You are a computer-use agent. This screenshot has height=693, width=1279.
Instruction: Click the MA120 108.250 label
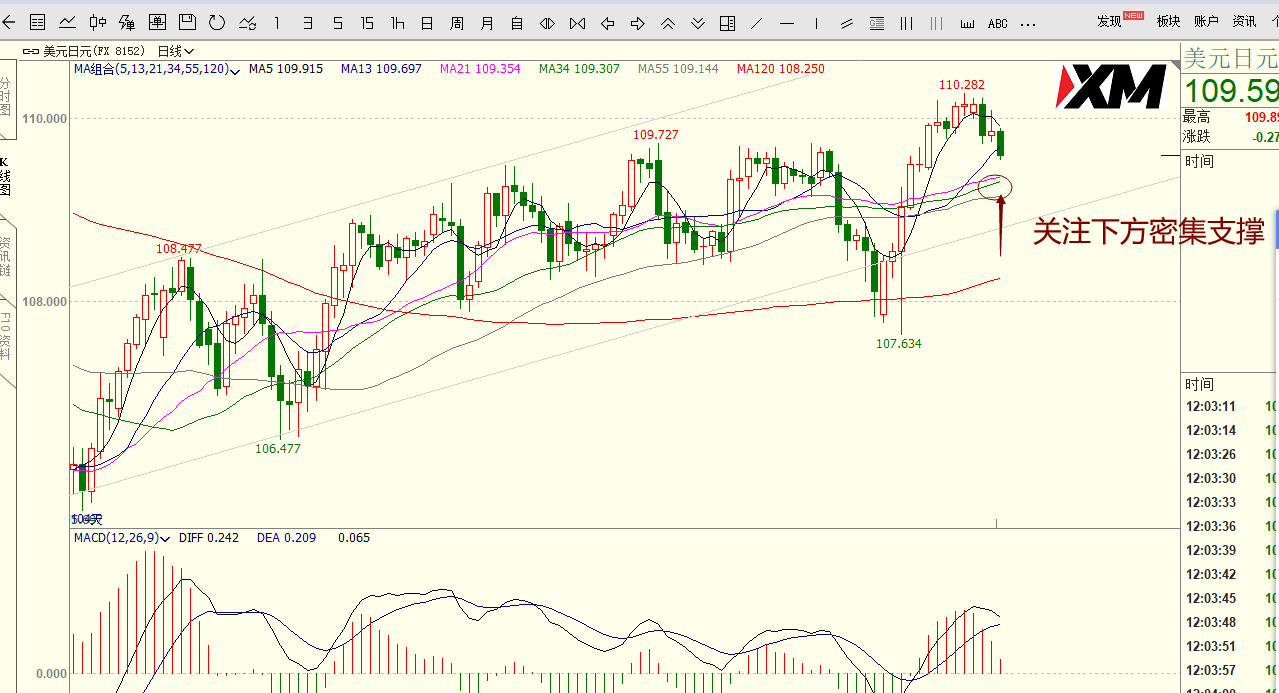coord(781,69)
